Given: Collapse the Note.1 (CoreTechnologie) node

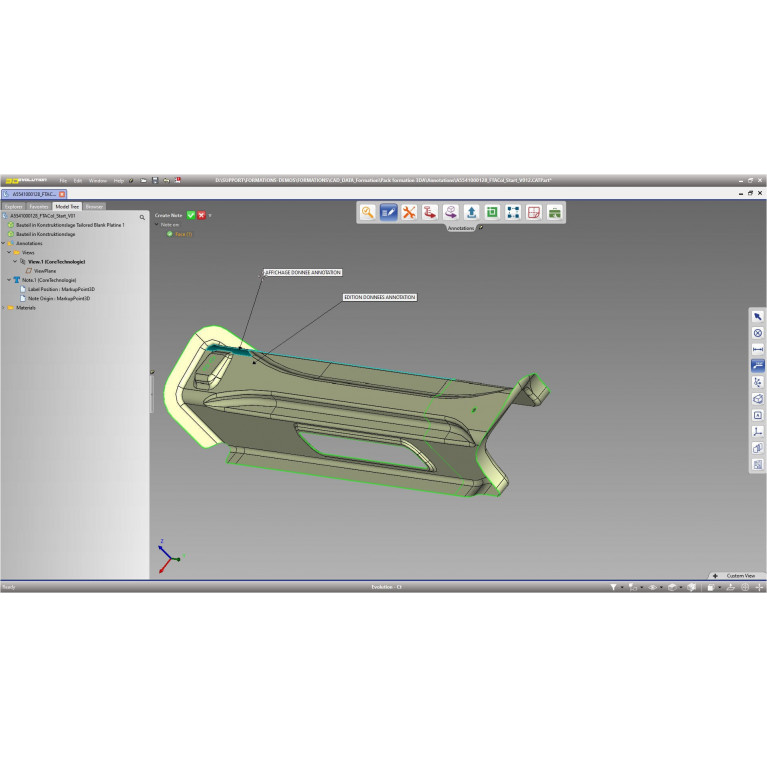Looking at the screenshot, I should (9, 280).
